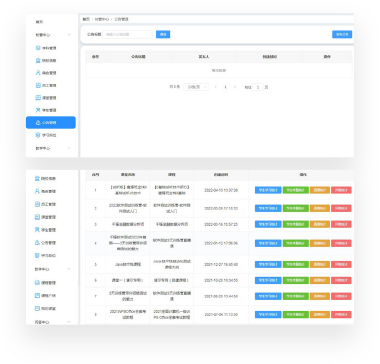Open the person-icon role management item in the top sidebar
Image resolution: width=380 pixels, height=364 pixels.
point(46,73)
